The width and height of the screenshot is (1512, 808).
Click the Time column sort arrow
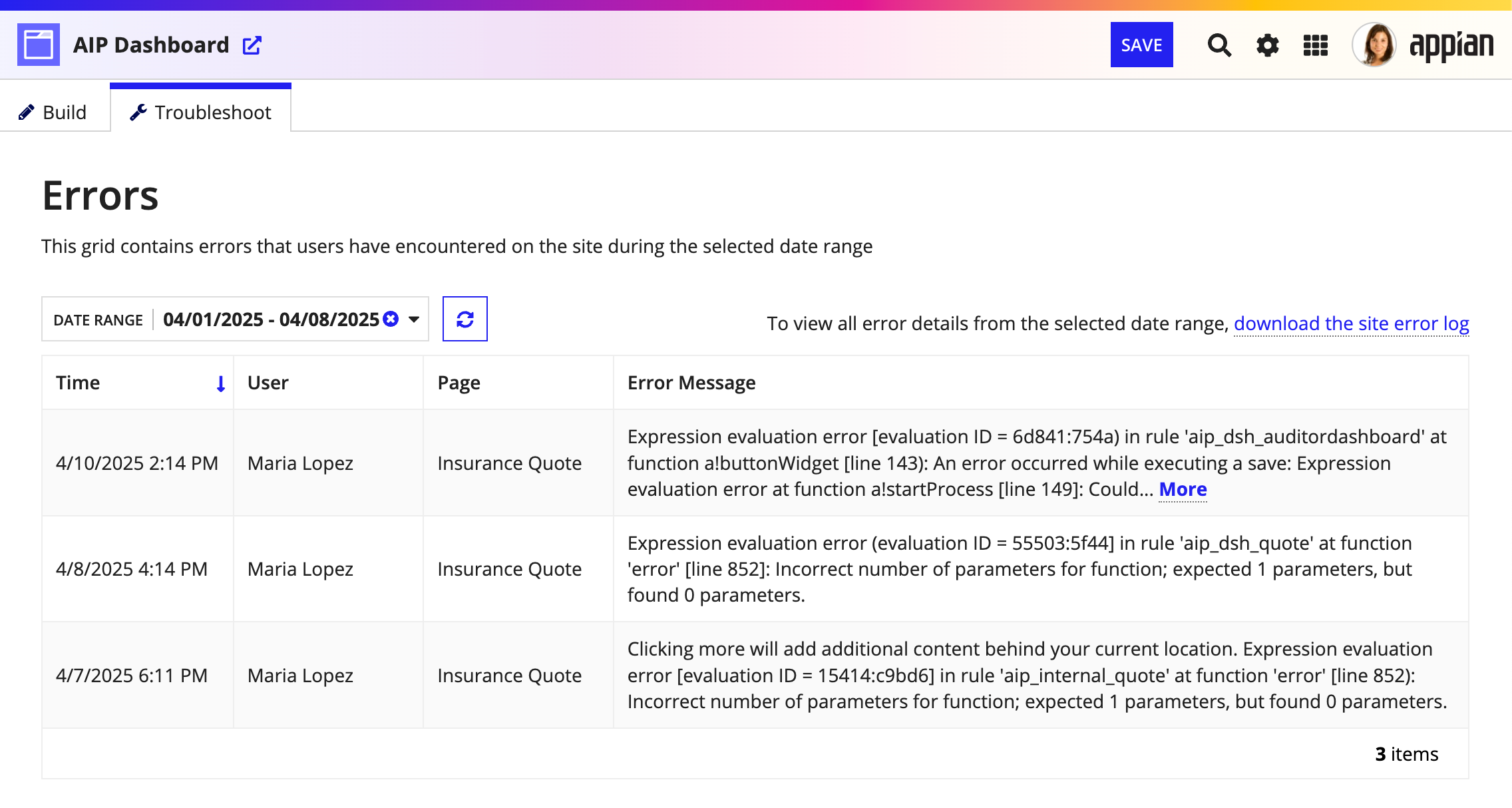pos(220,383)
